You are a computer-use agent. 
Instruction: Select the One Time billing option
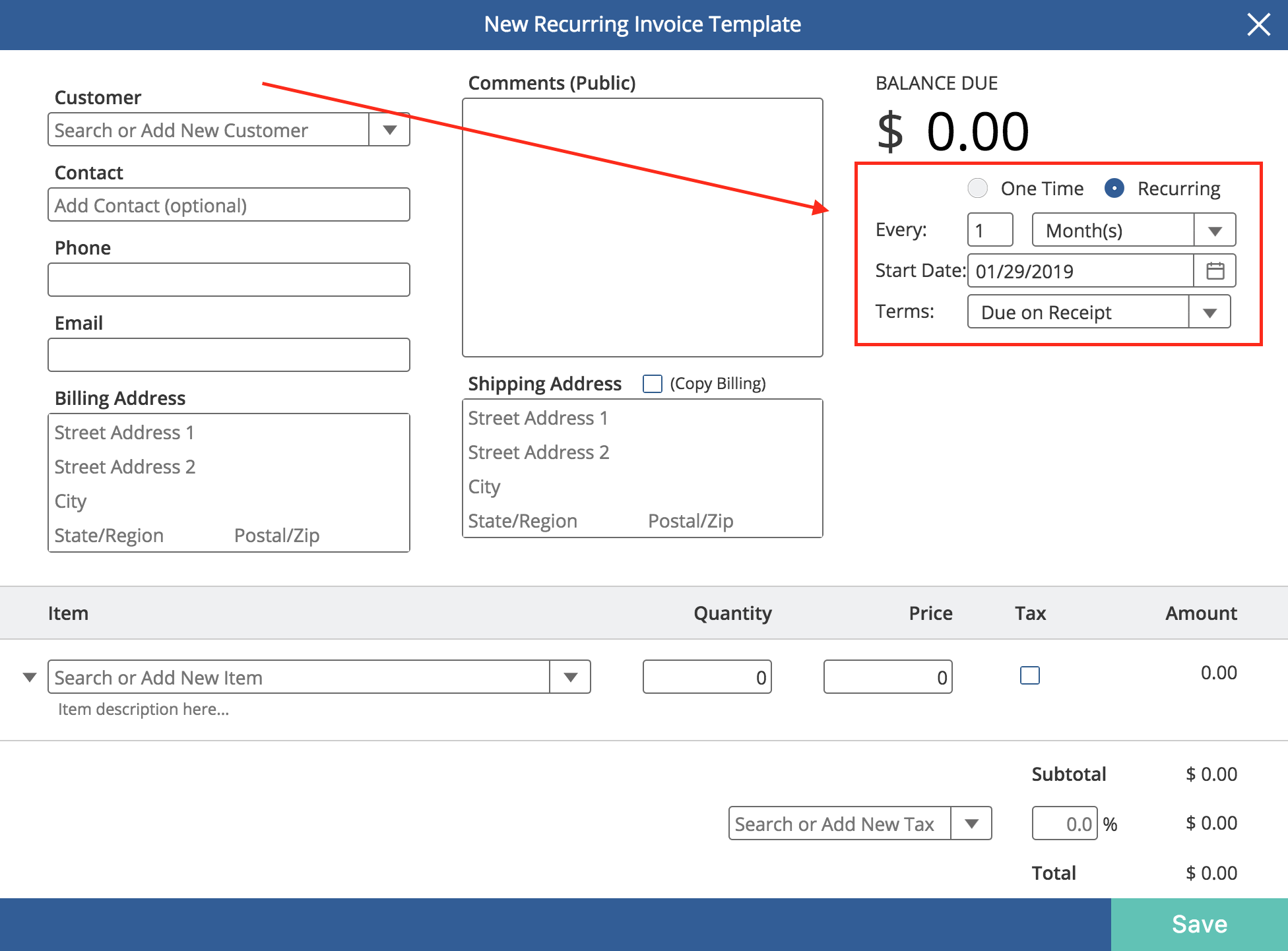[x=977, y=188]
